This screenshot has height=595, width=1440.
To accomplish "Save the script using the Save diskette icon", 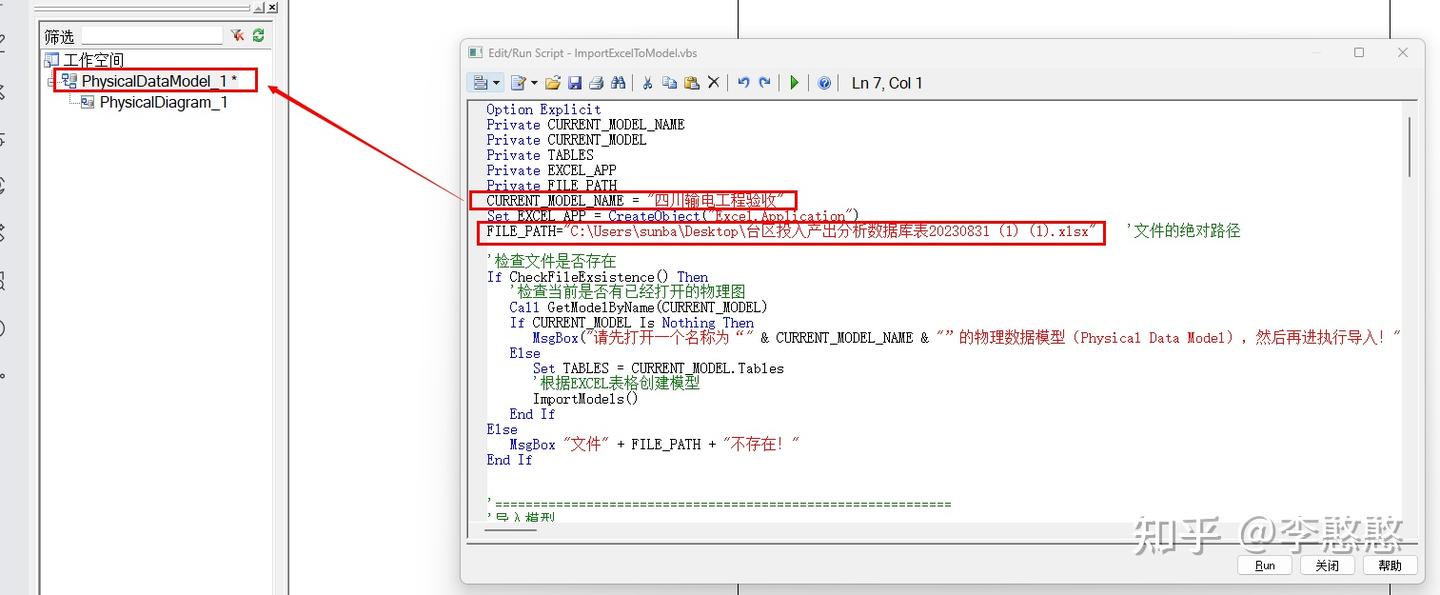I will pyautogui.click(x=574, y=82).
